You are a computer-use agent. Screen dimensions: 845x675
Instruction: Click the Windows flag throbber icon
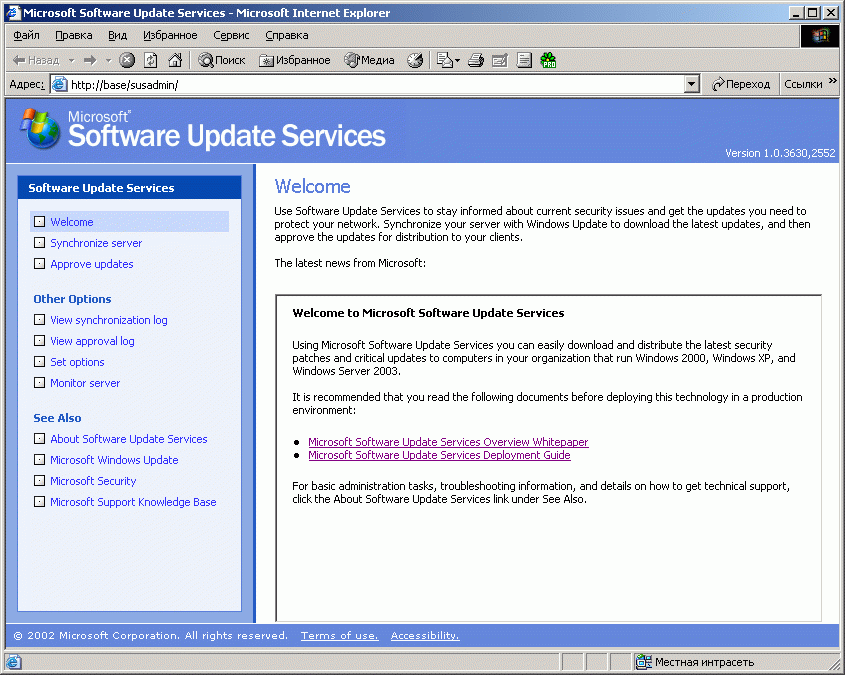point(820,36)
